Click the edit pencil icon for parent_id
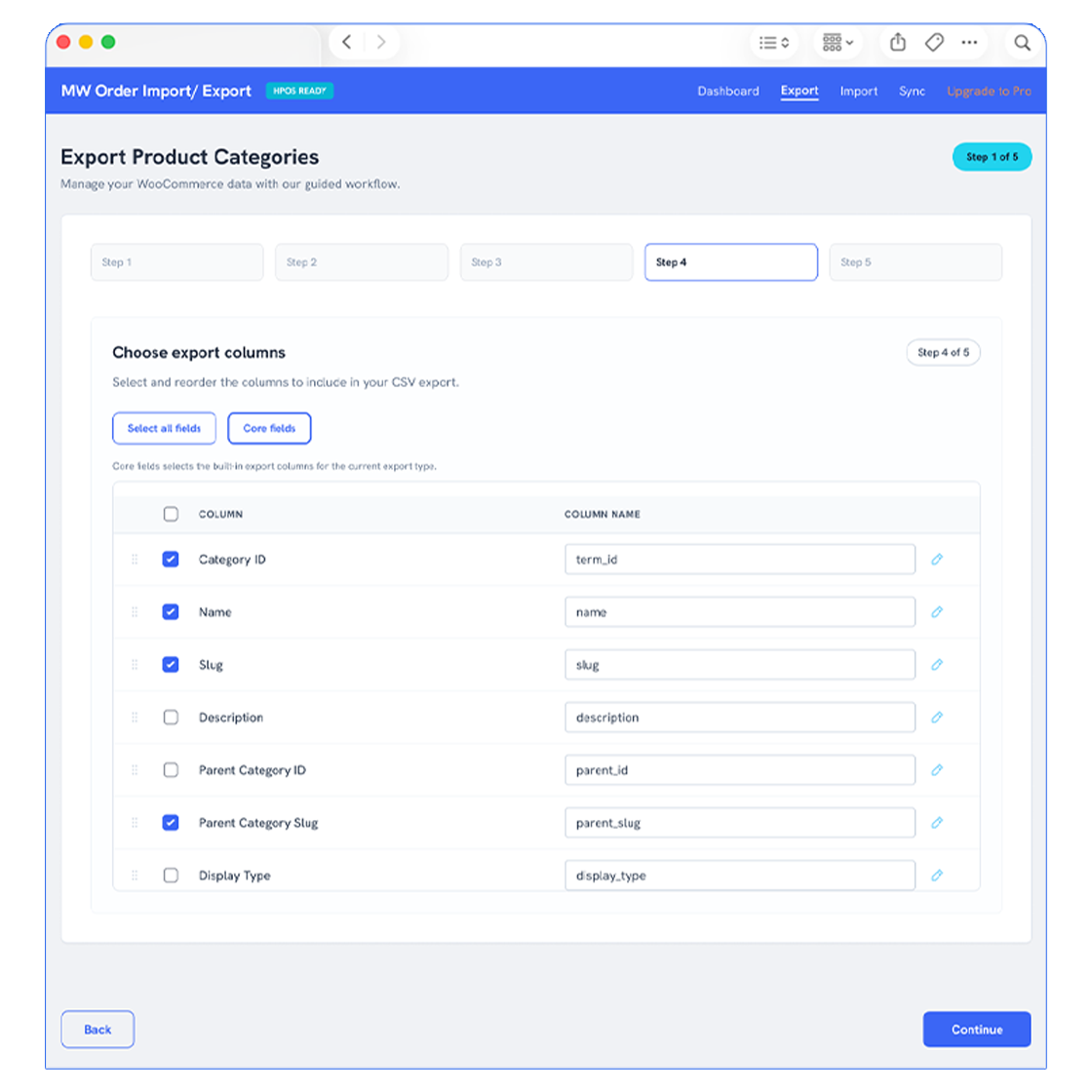 pyautogui.click(x=937, y=769)
